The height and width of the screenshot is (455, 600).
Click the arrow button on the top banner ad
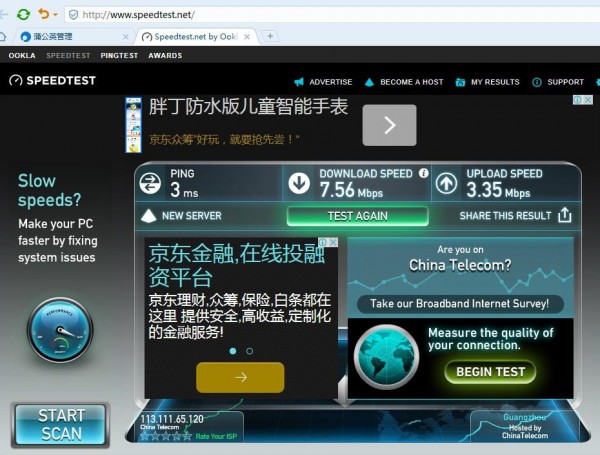pos(389,125)
